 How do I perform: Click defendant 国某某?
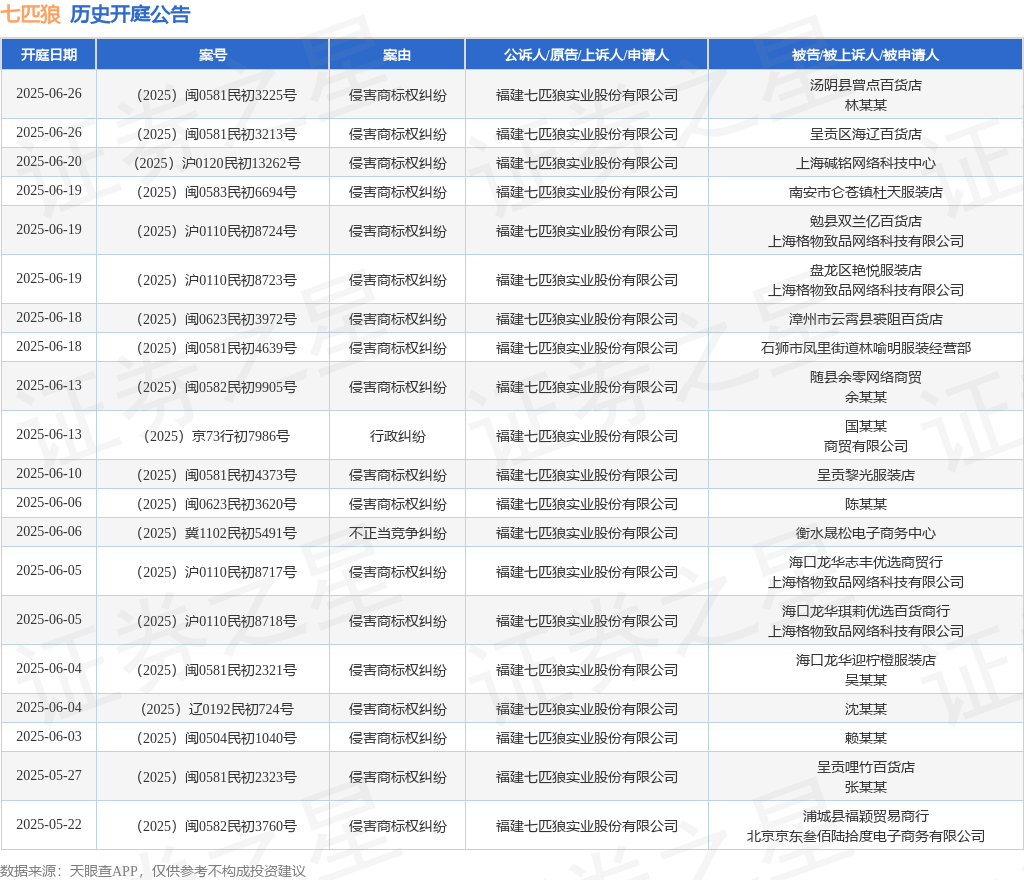866,426
